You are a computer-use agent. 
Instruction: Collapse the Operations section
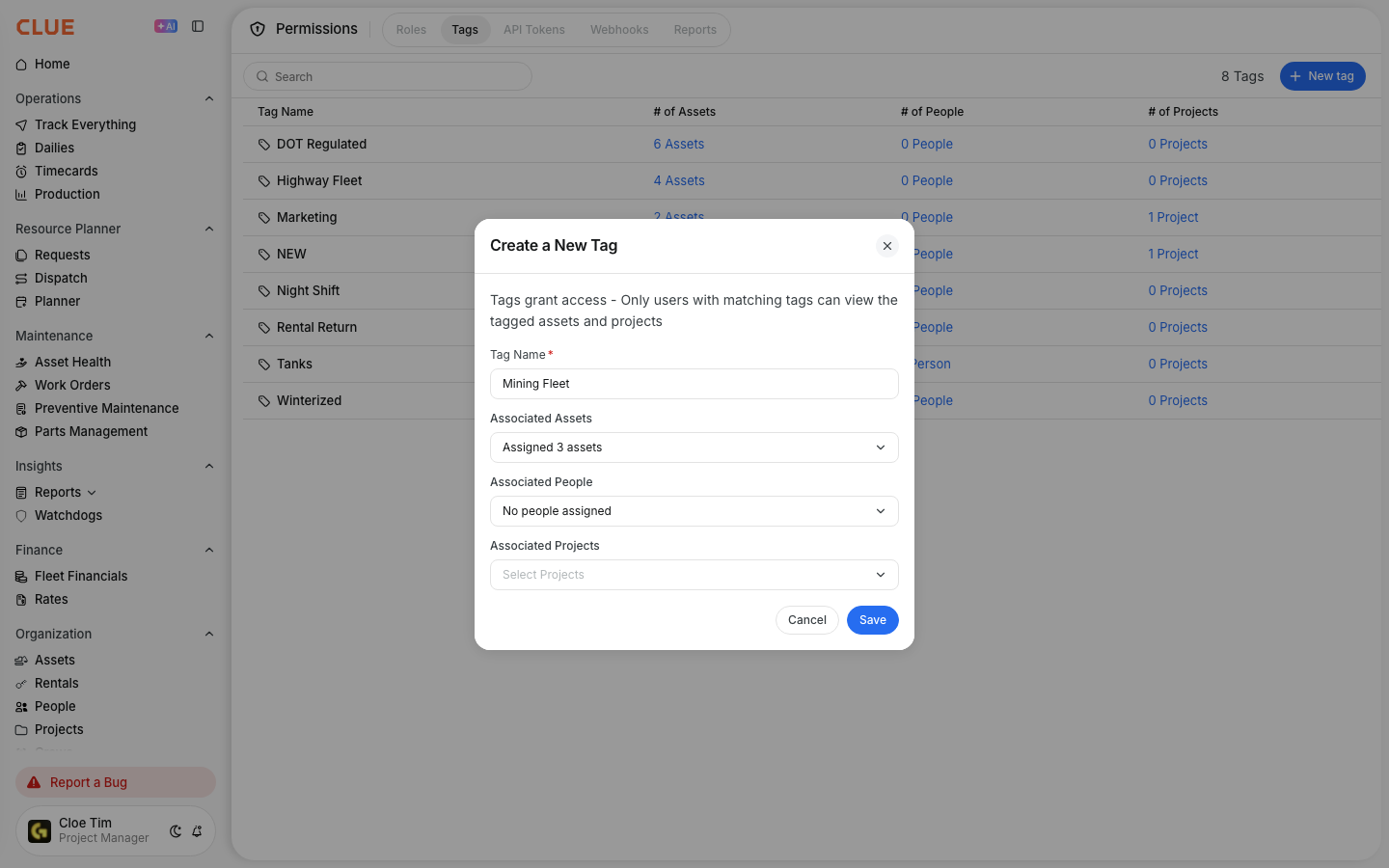pyautogui.click(x=209, y=98)
